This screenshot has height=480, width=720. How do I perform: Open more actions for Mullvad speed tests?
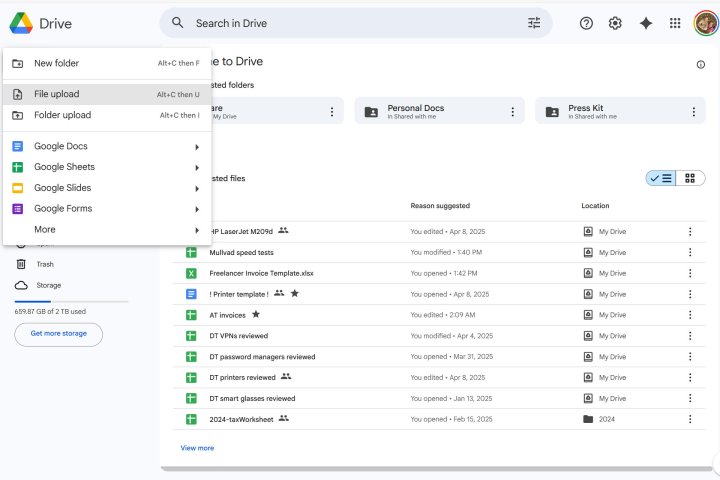pos(690,252)
